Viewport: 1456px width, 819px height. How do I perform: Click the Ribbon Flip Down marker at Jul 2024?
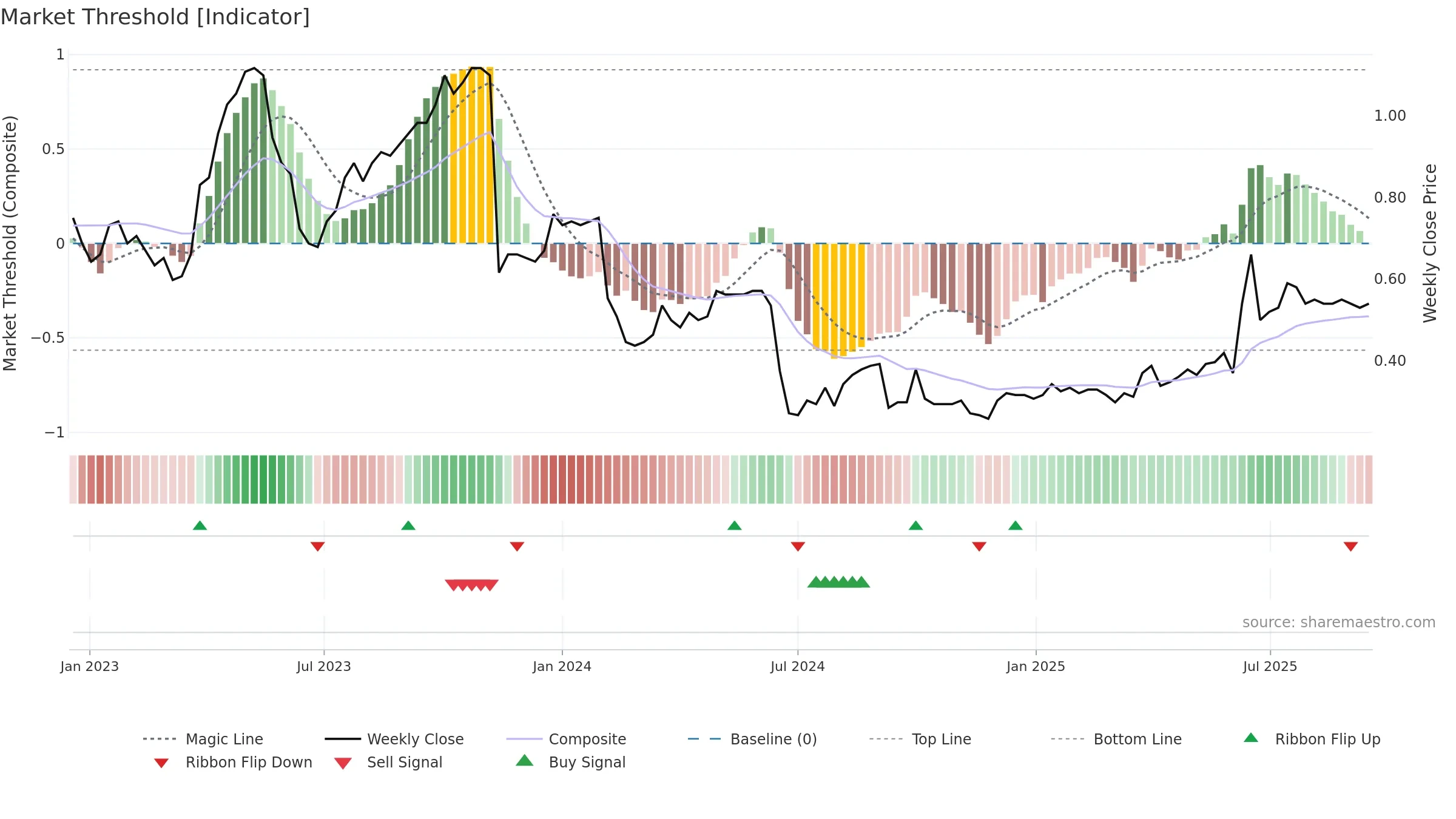[798, 547]
